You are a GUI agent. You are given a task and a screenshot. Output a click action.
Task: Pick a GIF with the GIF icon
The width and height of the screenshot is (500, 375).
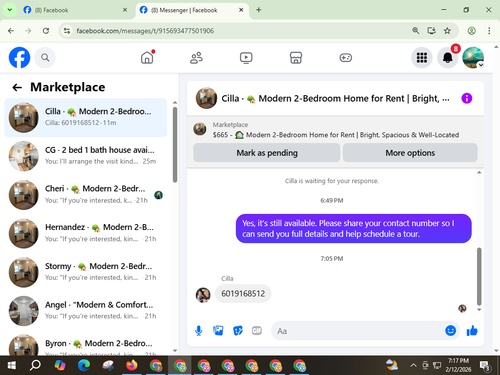257,331
